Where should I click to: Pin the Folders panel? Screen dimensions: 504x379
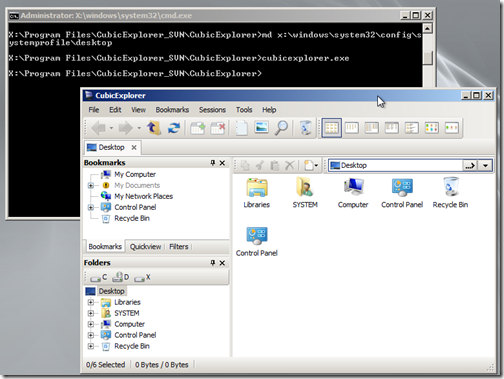click(213, 263)
